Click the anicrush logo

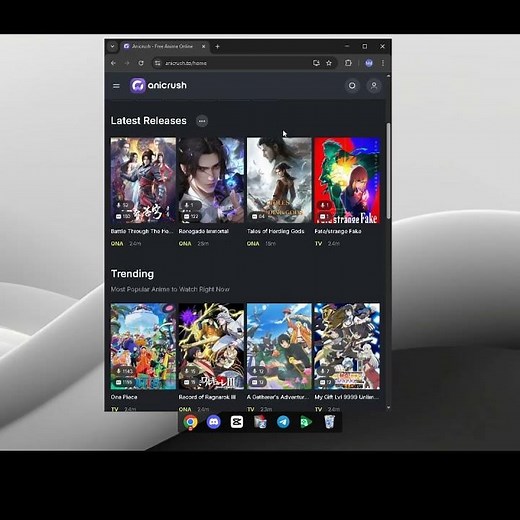[x=158, y=86]
